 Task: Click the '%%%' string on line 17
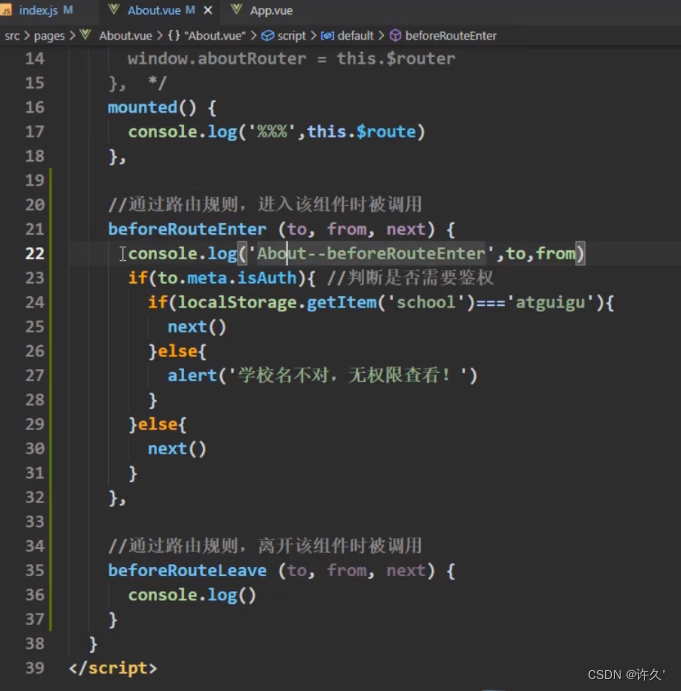(x=272, y=132)
